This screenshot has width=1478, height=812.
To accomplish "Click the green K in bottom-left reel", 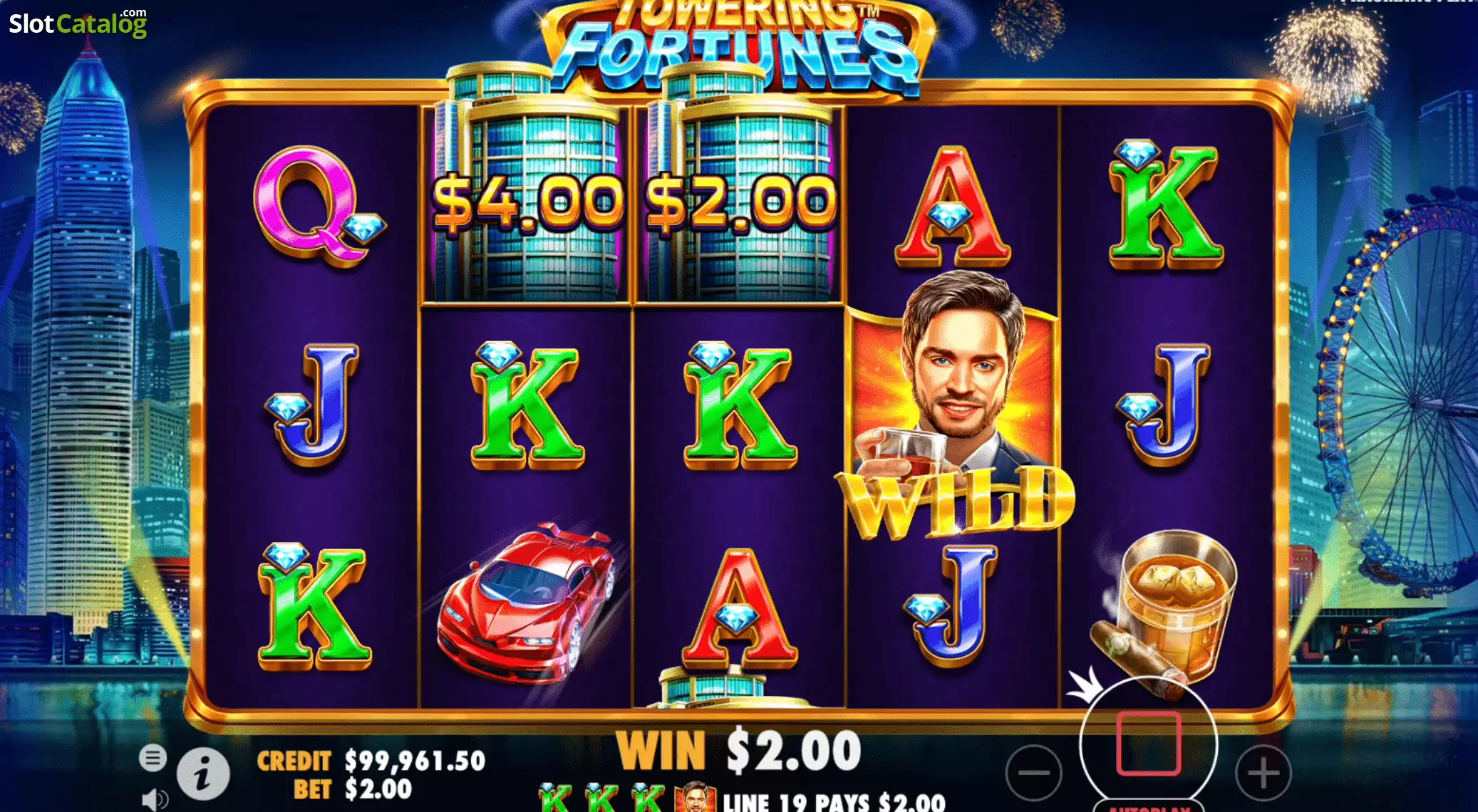I will (x=314, y=607).
